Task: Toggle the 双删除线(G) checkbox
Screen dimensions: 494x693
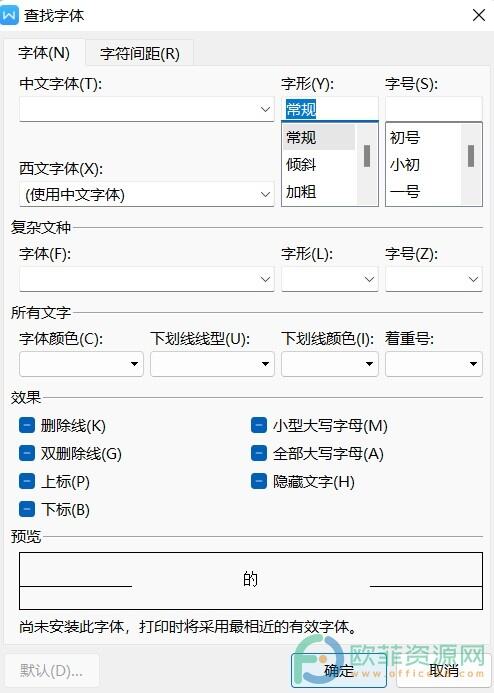Action: coord(27,453)
